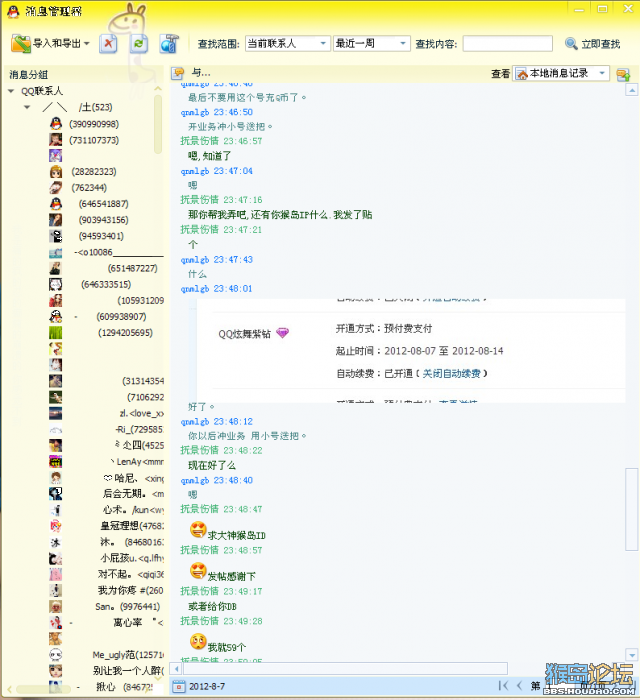
Task: Click the 立即查找 search button
Action: point(593,44)
